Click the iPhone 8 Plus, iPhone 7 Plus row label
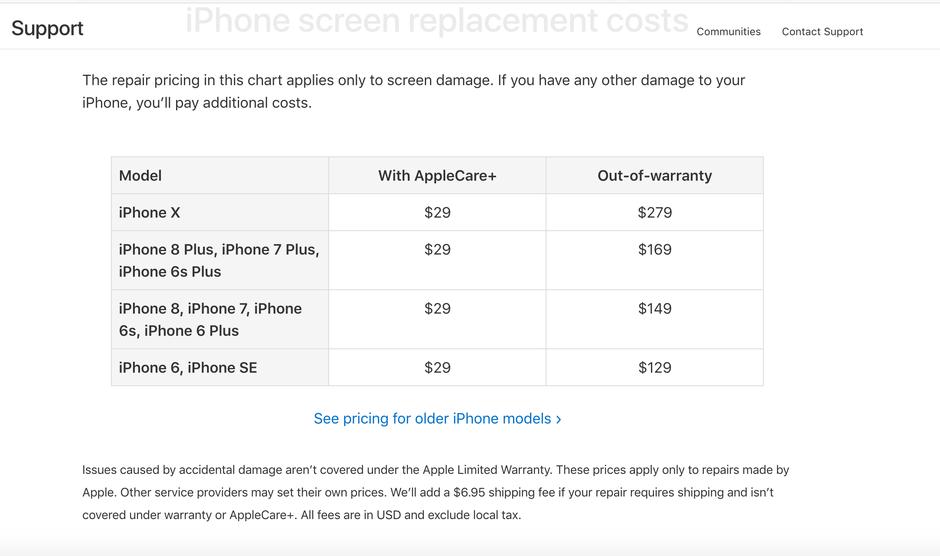 219,260
